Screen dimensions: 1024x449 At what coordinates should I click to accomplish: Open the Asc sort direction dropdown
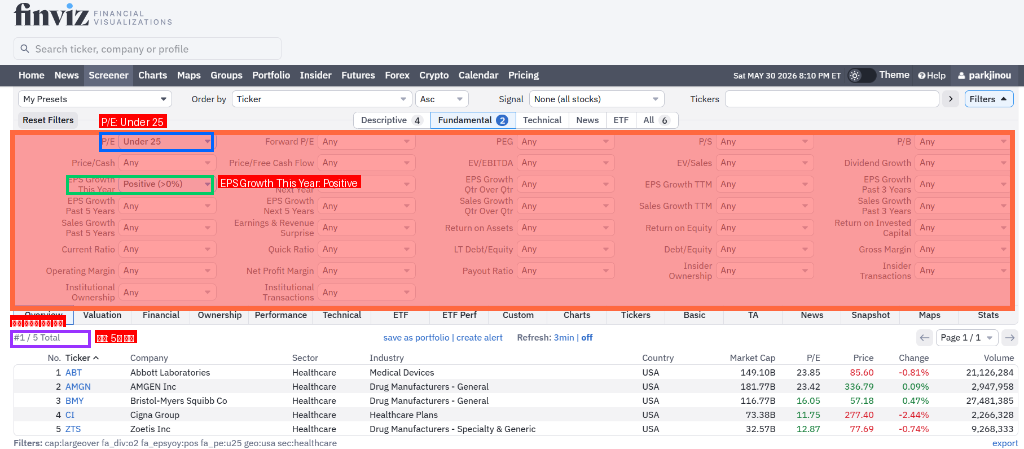[442, 99]
